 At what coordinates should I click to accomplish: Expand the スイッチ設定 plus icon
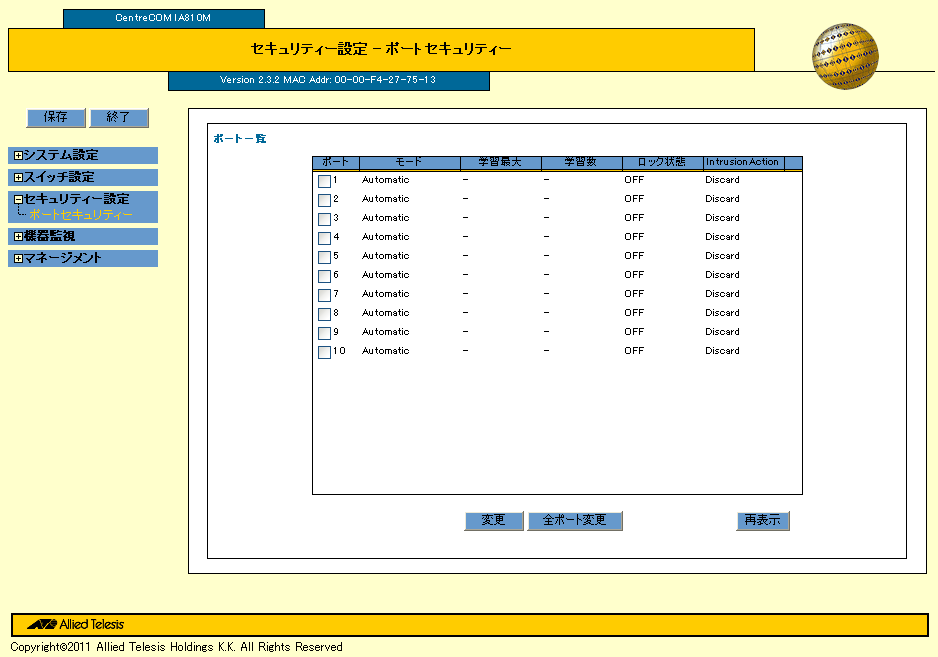18,178
